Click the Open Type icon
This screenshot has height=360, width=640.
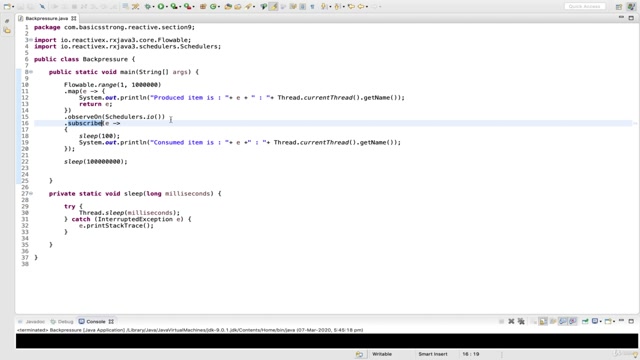(x=228, y=7)
